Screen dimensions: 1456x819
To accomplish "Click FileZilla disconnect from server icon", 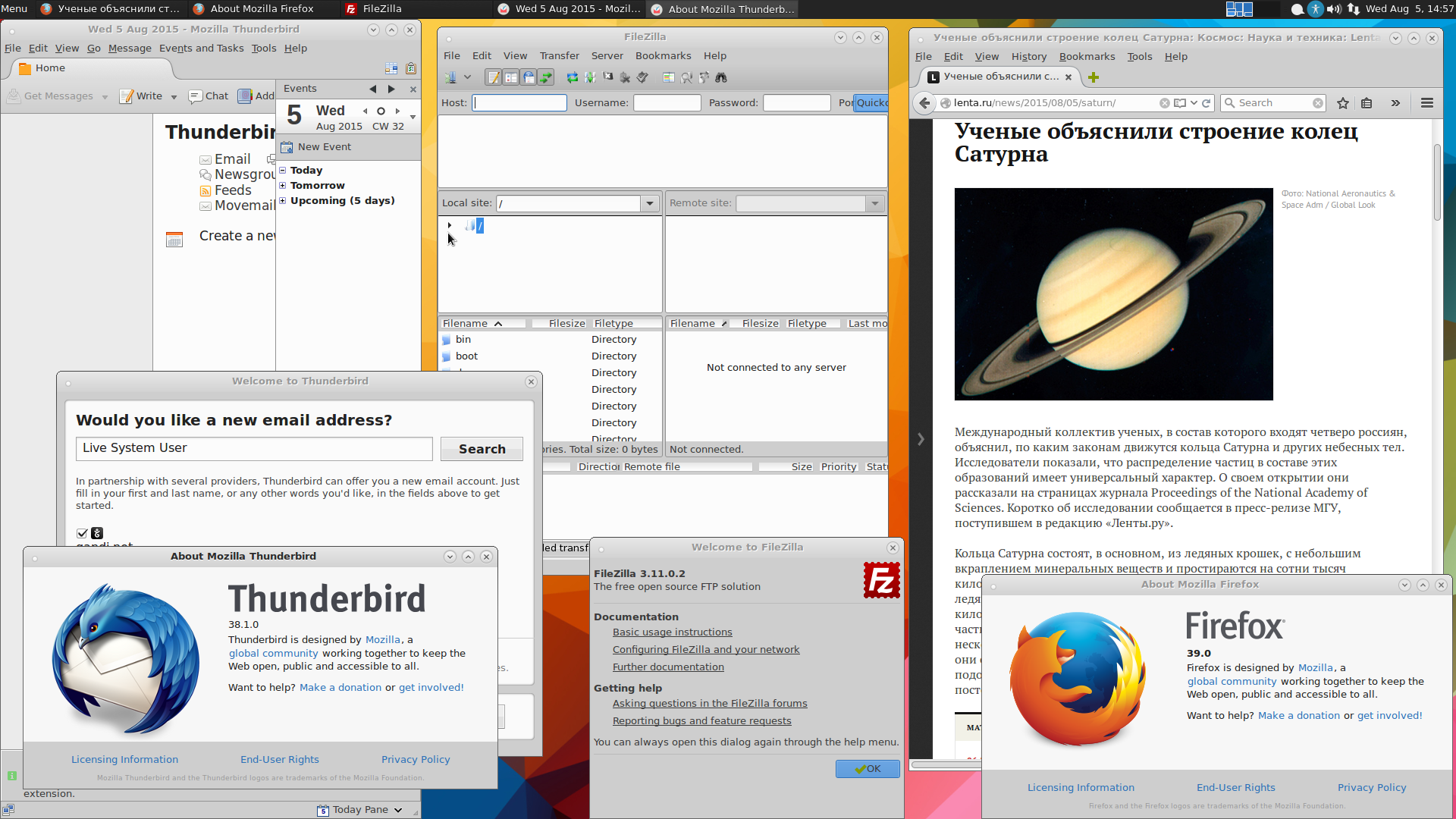I will [625, 77].
